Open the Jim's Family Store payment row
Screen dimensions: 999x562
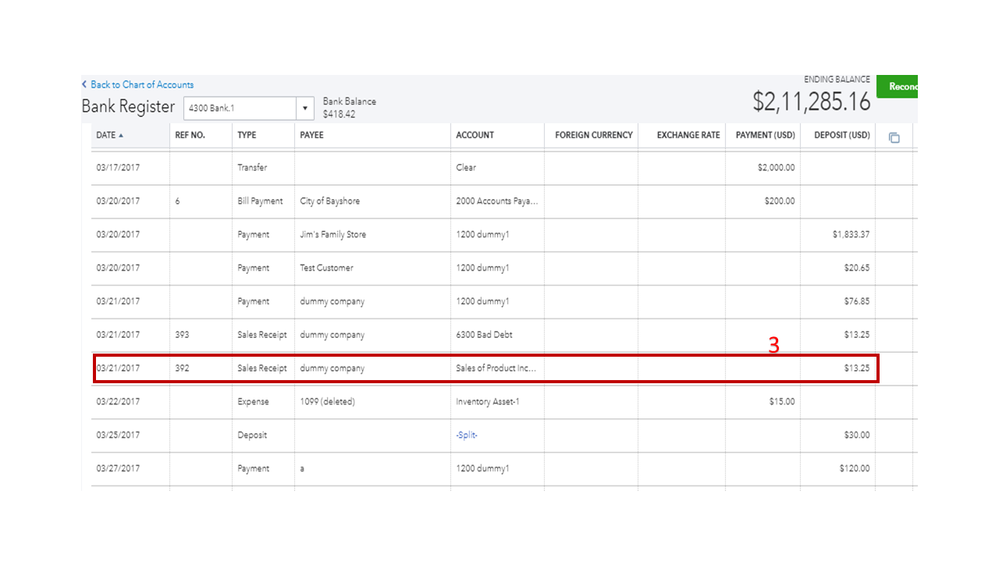333,235
